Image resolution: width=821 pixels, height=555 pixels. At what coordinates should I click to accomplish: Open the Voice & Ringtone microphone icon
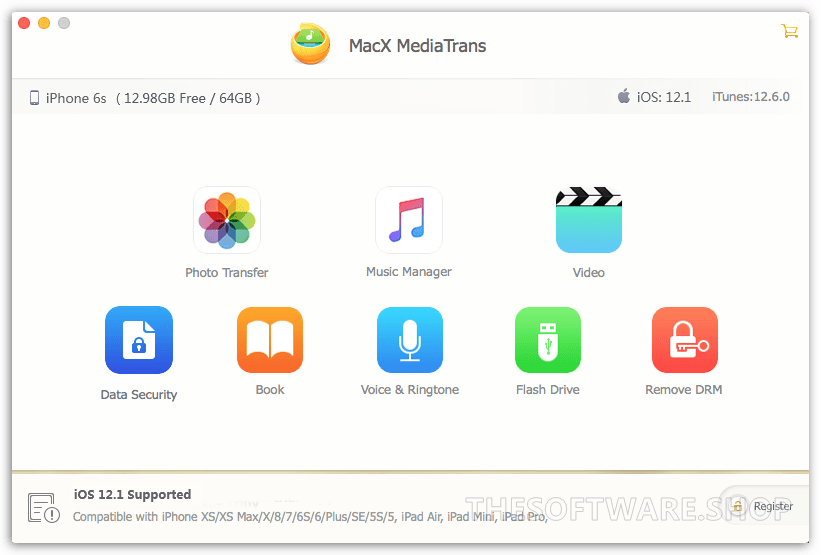tap(409, 340)
